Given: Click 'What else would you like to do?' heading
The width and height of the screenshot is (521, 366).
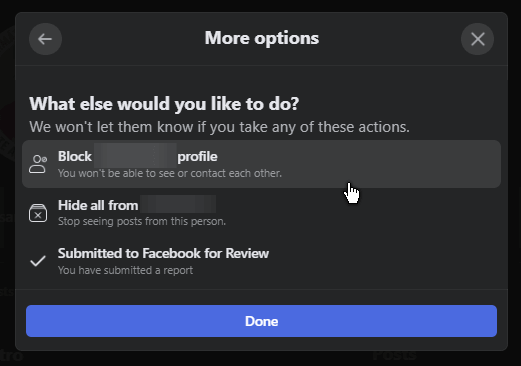Looking at the screenshot, I should [x=164, y=104].
